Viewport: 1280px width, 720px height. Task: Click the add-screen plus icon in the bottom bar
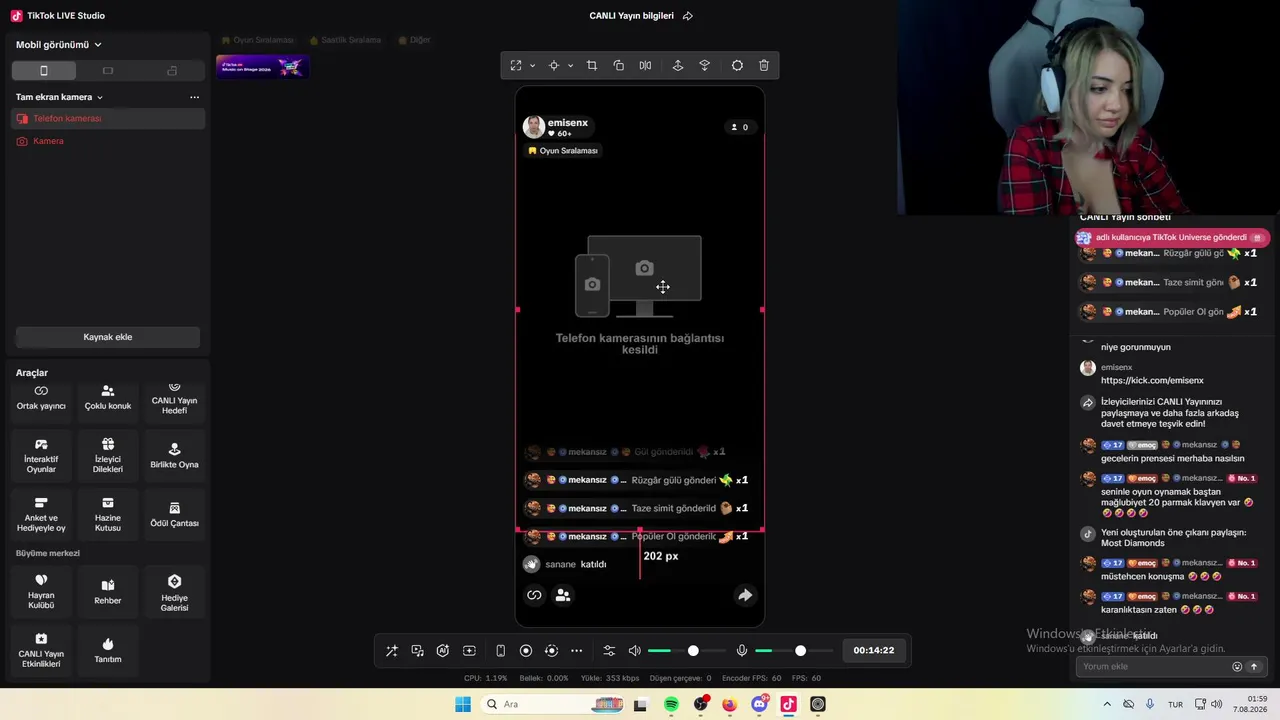[469, 651]
